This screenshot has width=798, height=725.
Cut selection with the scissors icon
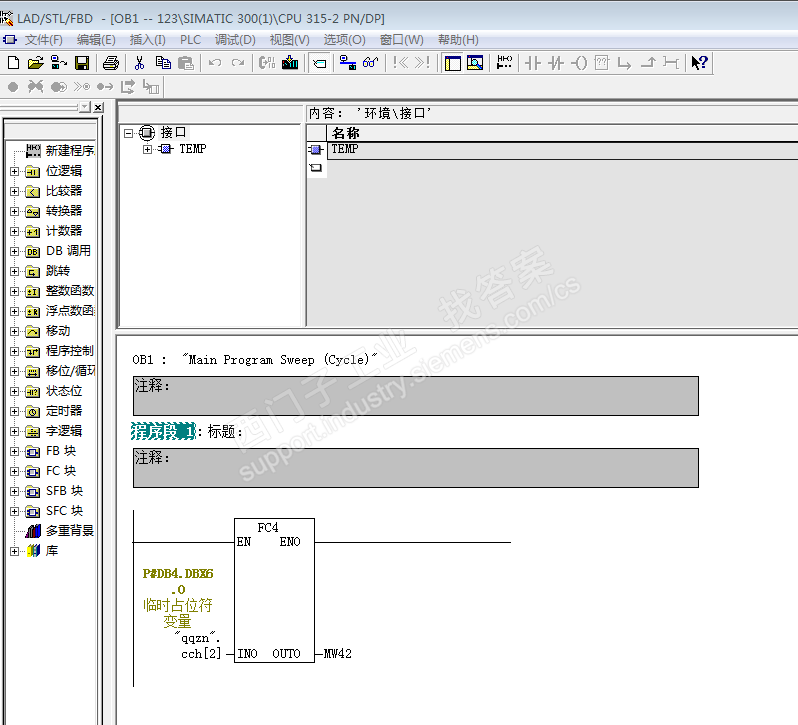[x=139, y=63]
